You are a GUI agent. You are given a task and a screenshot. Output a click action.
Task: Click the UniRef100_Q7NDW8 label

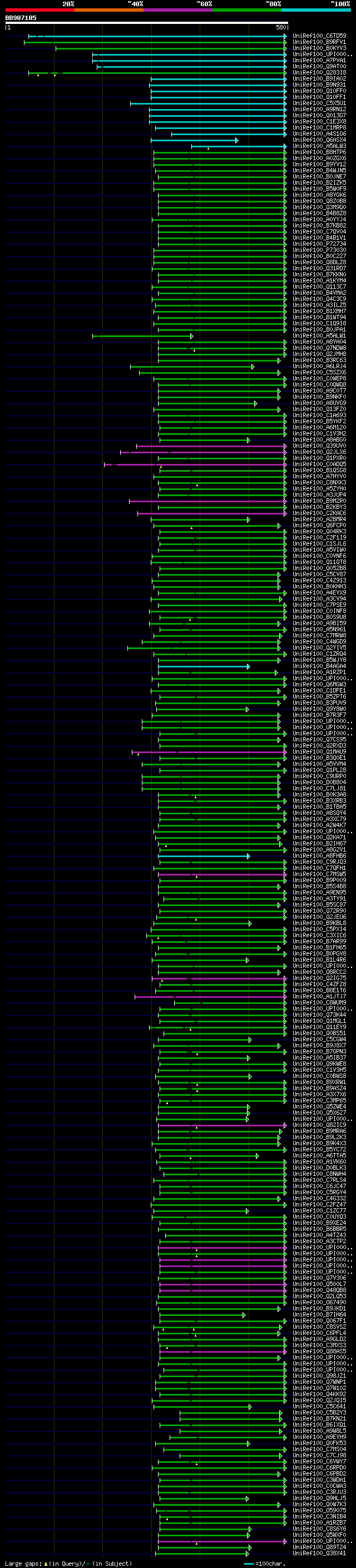pos(319,349)
